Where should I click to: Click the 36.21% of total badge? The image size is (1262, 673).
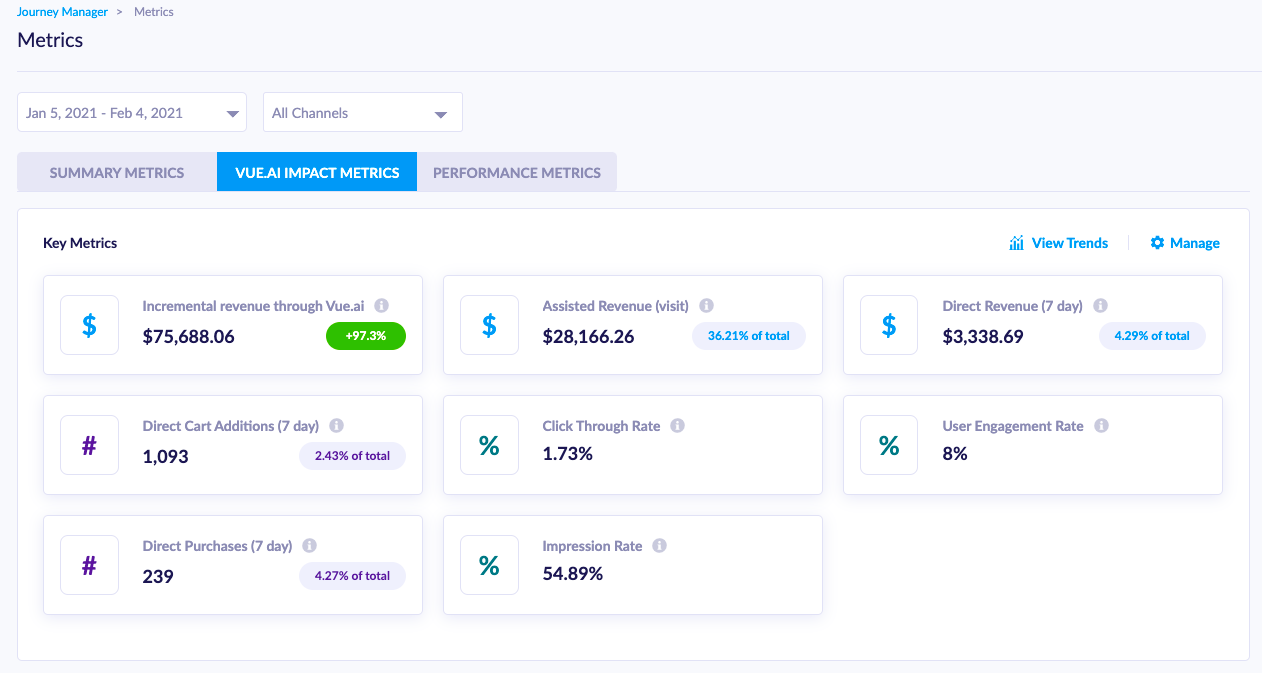[749, 336]
